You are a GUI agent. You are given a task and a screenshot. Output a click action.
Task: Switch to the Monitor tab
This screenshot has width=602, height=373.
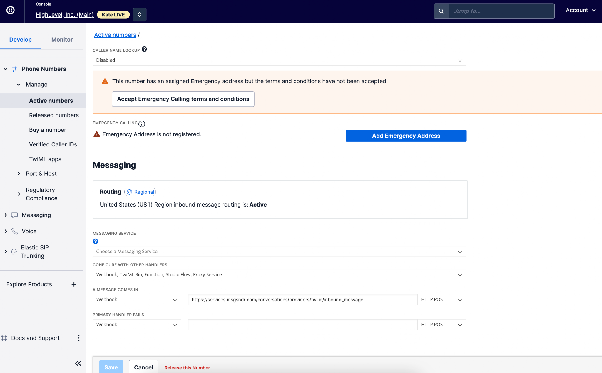[x=62, y=40]
